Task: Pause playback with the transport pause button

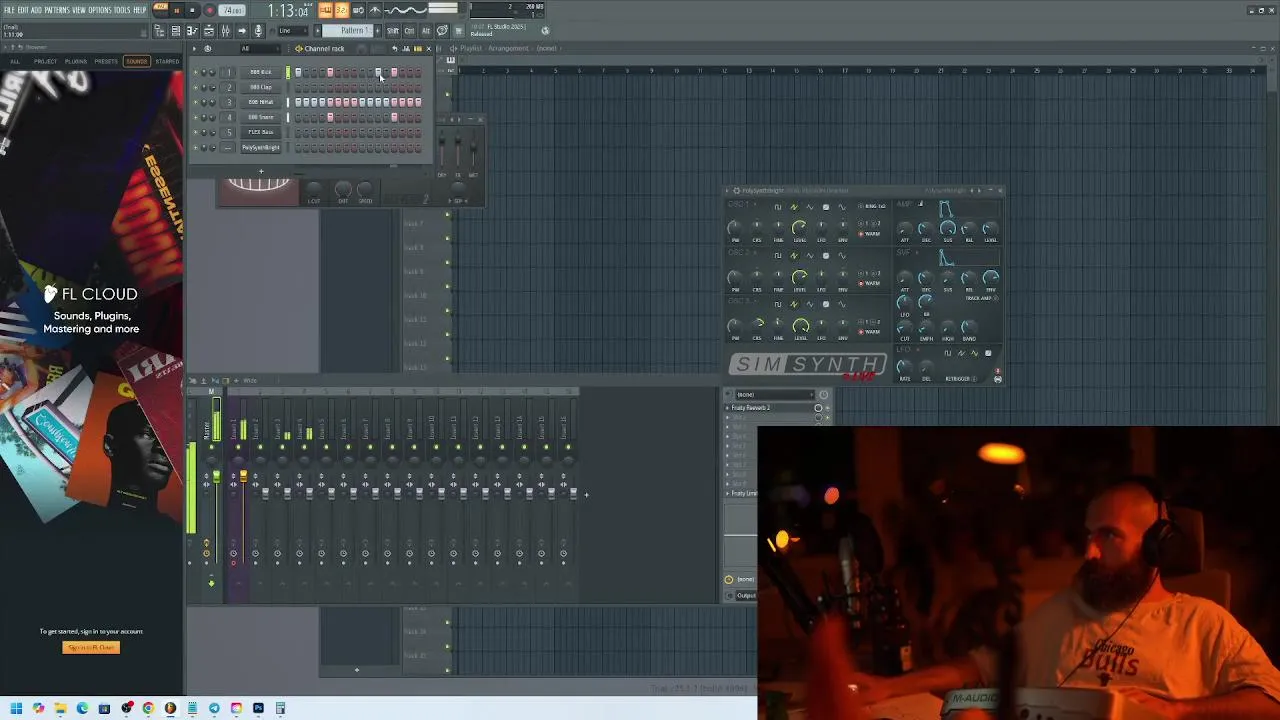Action: tap(176, 10)
